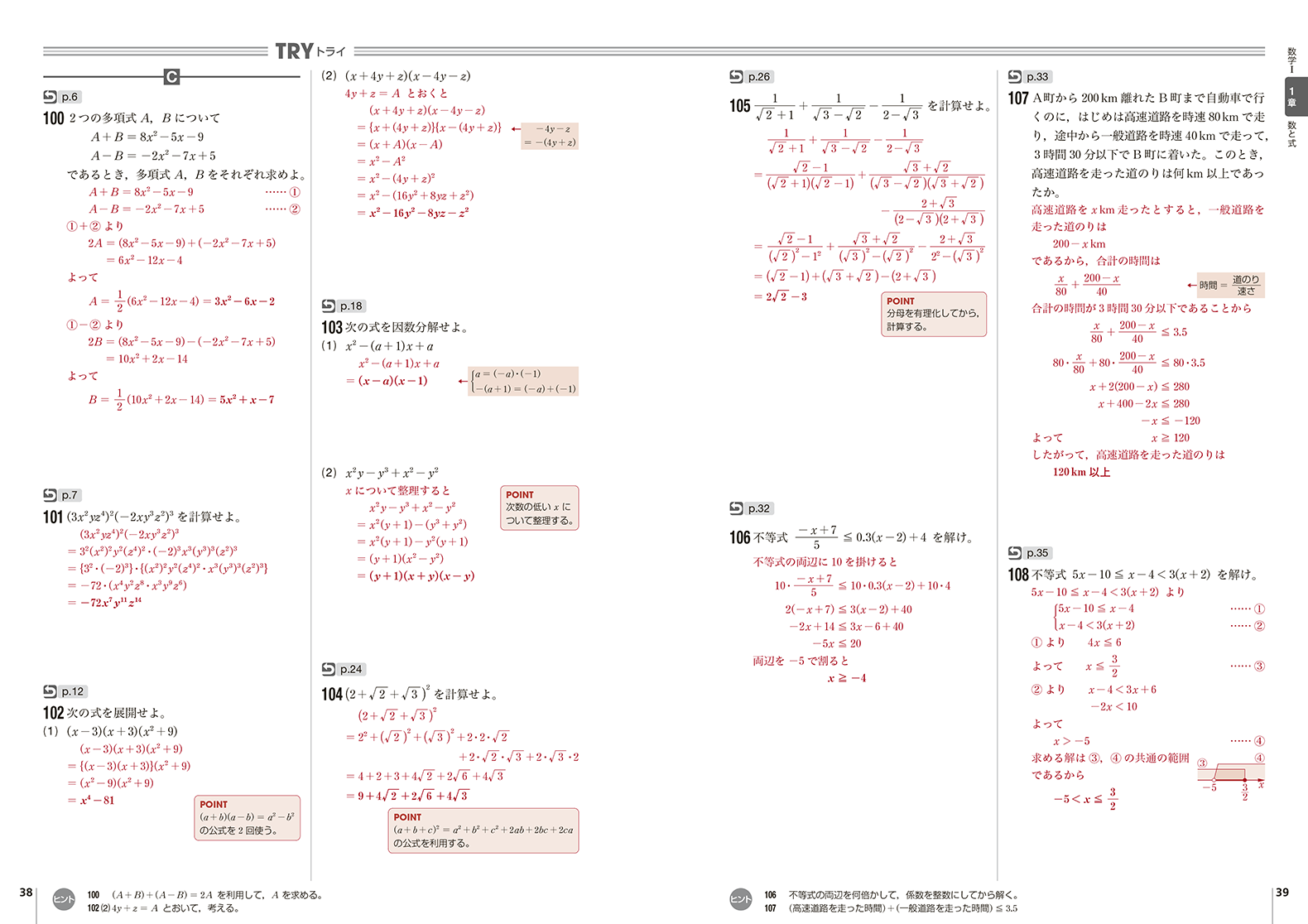Viewport: 1308px width, 924px height.
Task: Select the C section badge
Action: coord(171,77)
